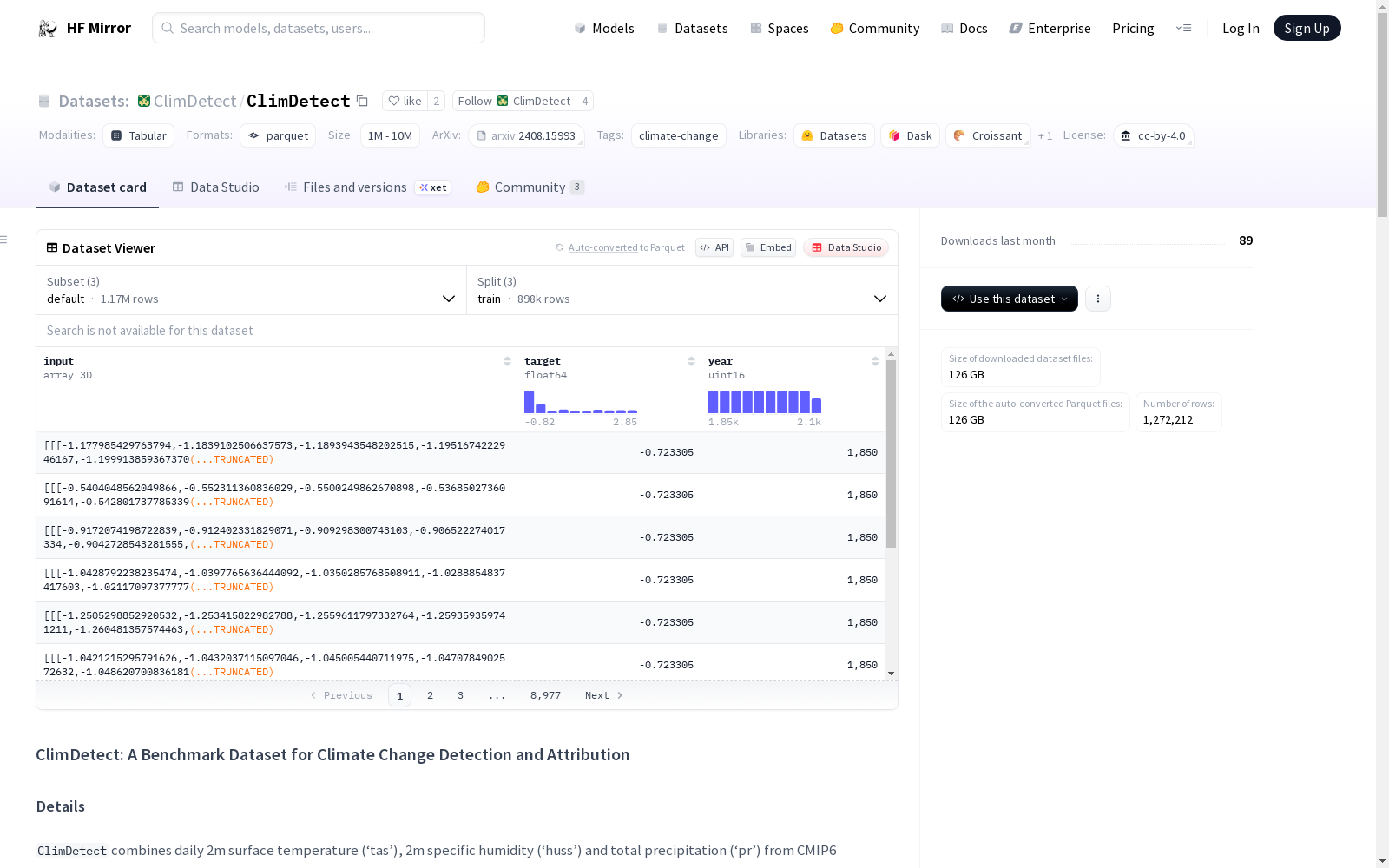Click the Tabular modality tag
The height and width of the screenshot is (868, 1389).
pyautogui.click(x=139, y=135)
